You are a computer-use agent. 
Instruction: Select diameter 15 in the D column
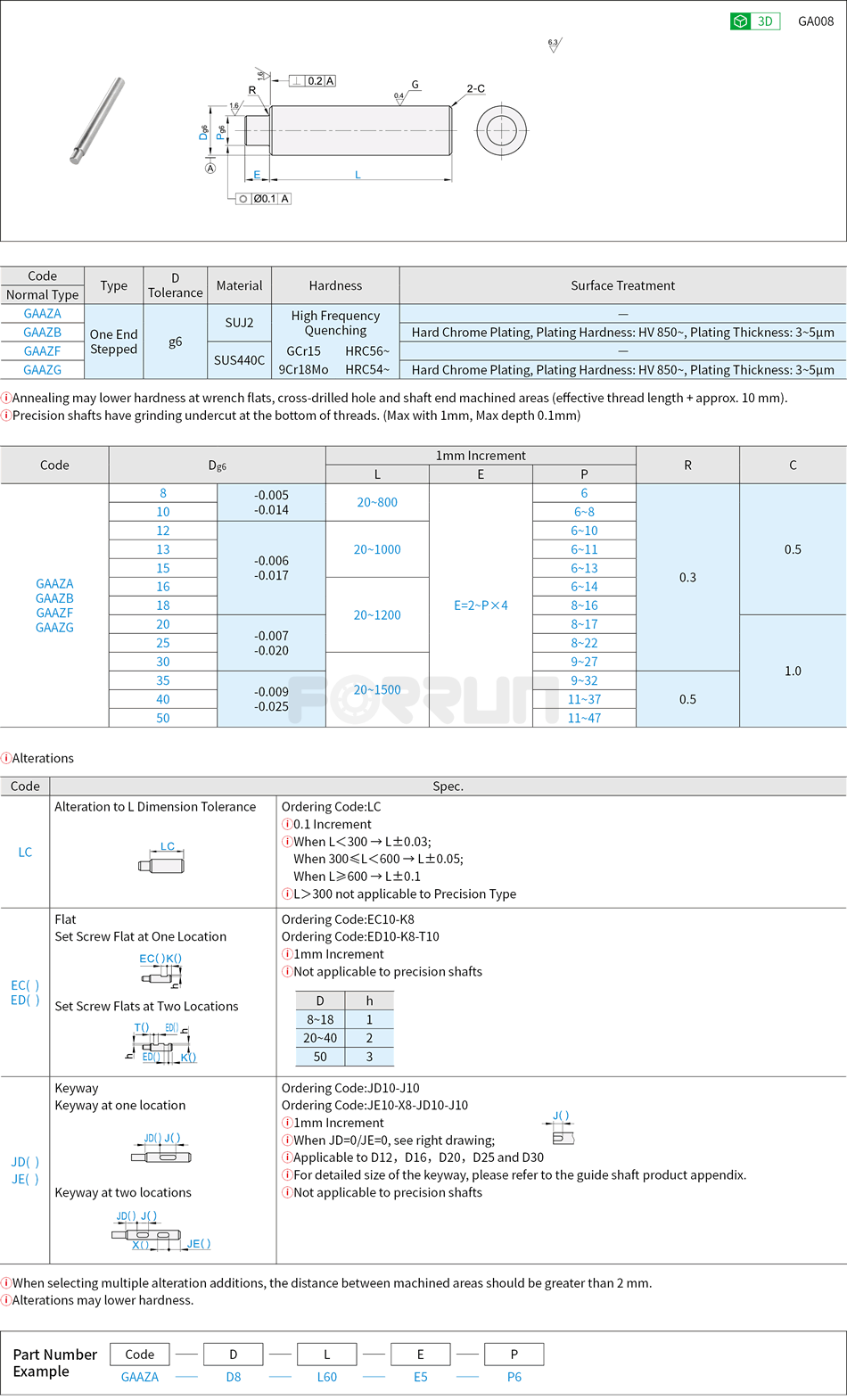(x=163, y=568)
